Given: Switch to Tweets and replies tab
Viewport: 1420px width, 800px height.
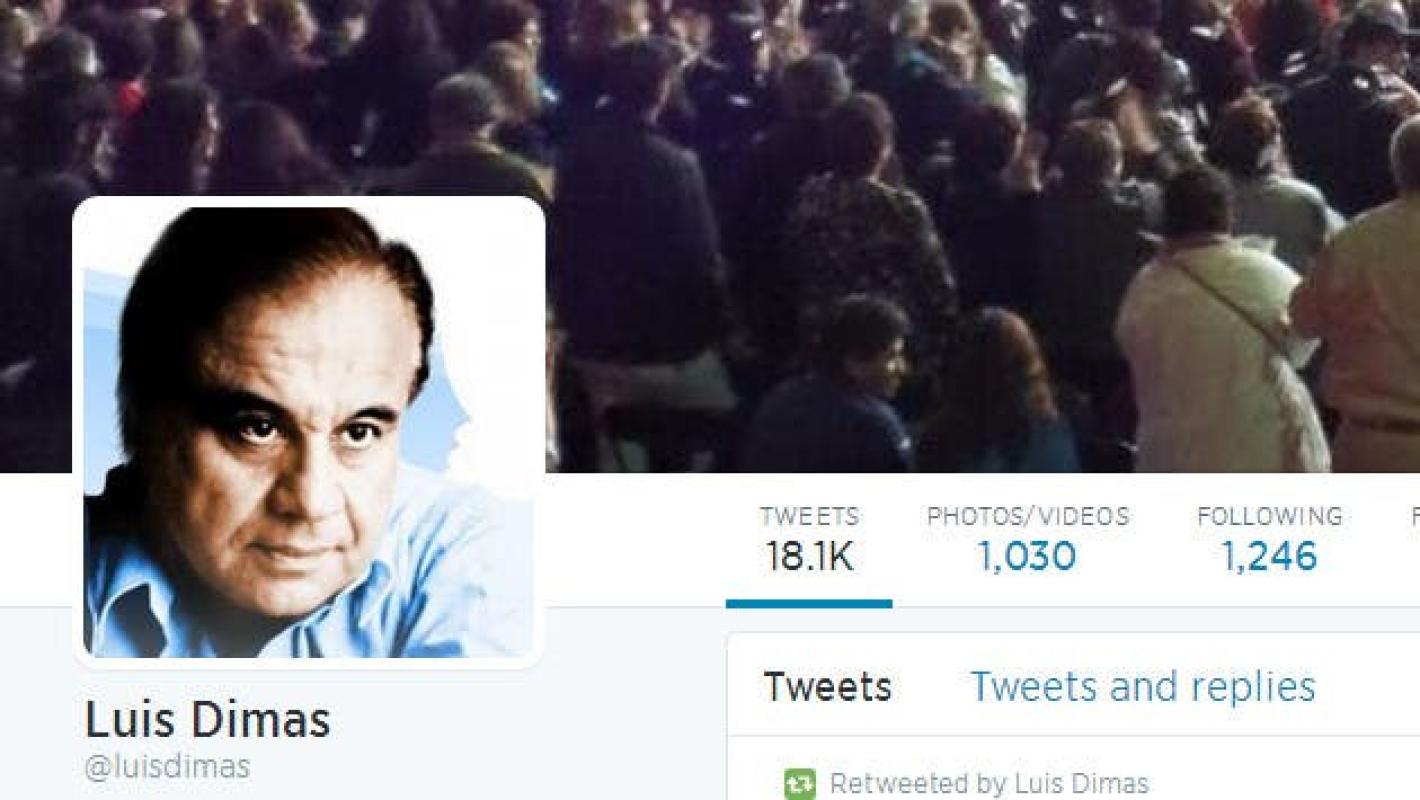Looking at the screenshot, I should coord(1143,687).
